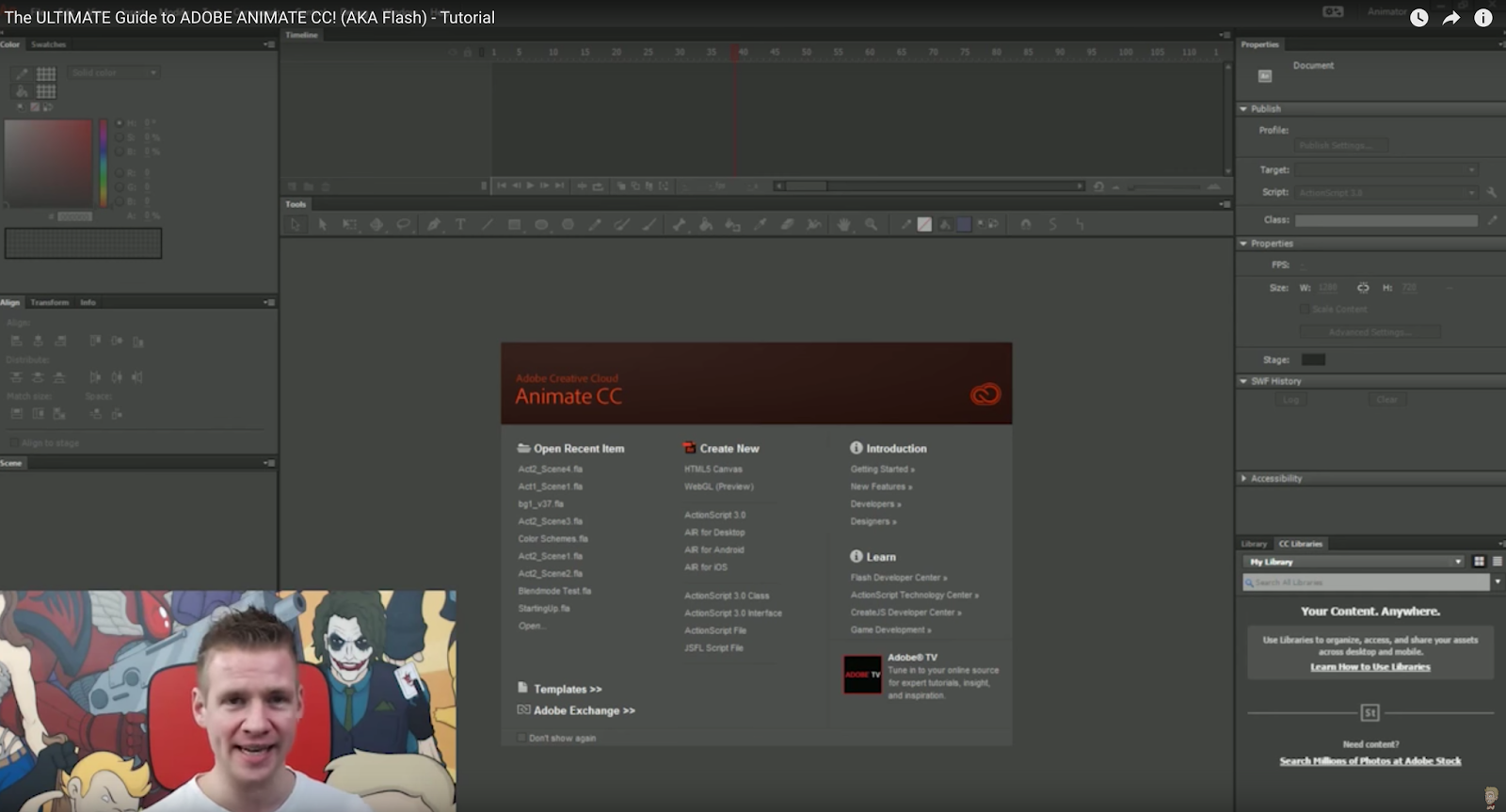Select the Zoom magnifier tool

pyautogui.click(x=872, y=224)
